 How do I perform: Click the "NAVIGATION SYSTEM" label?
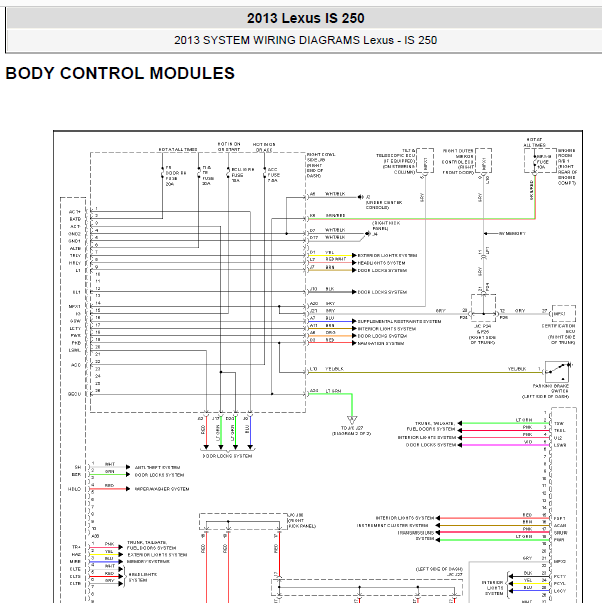point(381,343)
